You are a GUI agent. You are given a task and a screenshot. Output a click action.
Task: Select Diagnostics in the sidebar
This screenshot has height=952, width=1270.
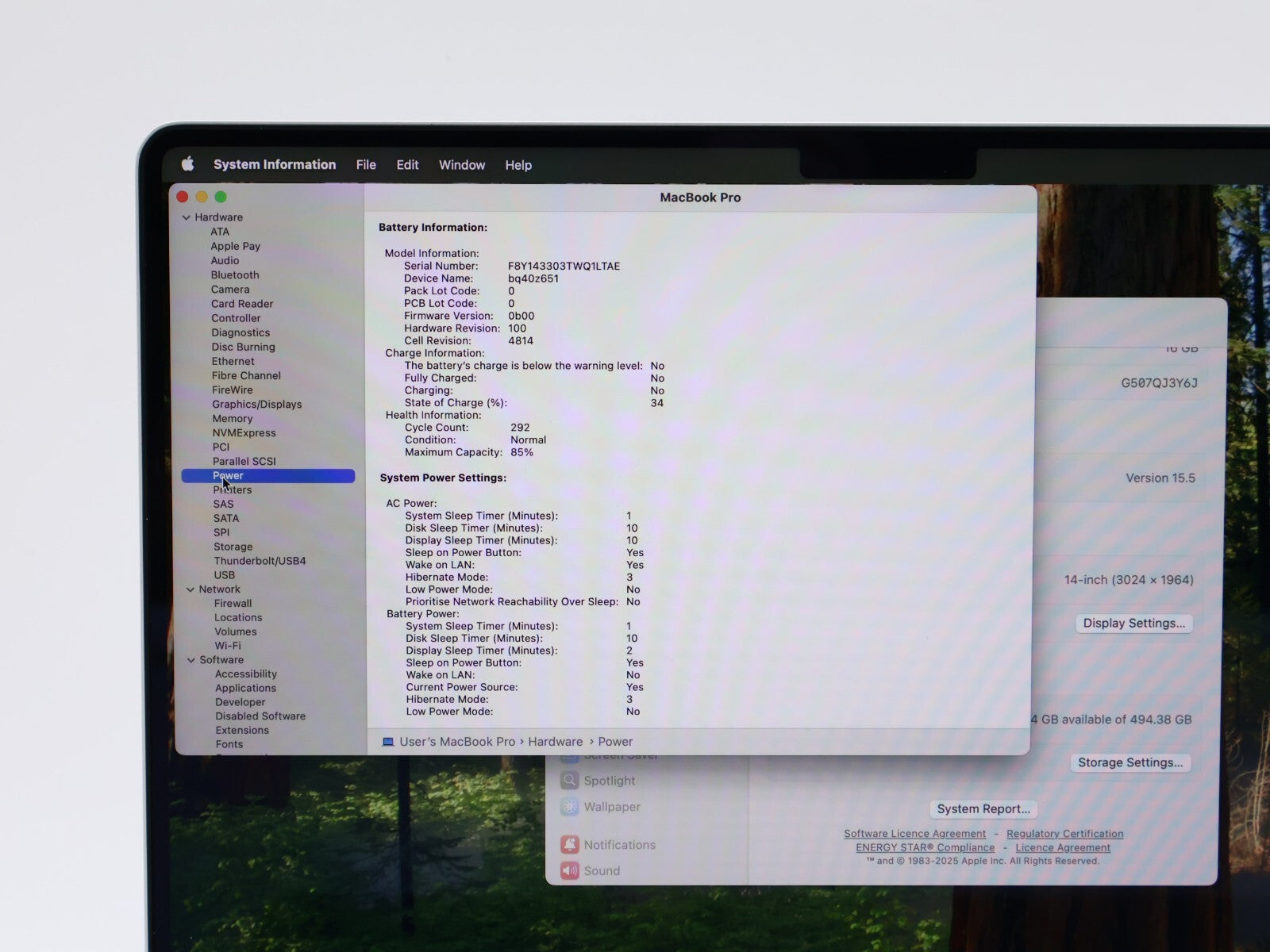point(241,332)
